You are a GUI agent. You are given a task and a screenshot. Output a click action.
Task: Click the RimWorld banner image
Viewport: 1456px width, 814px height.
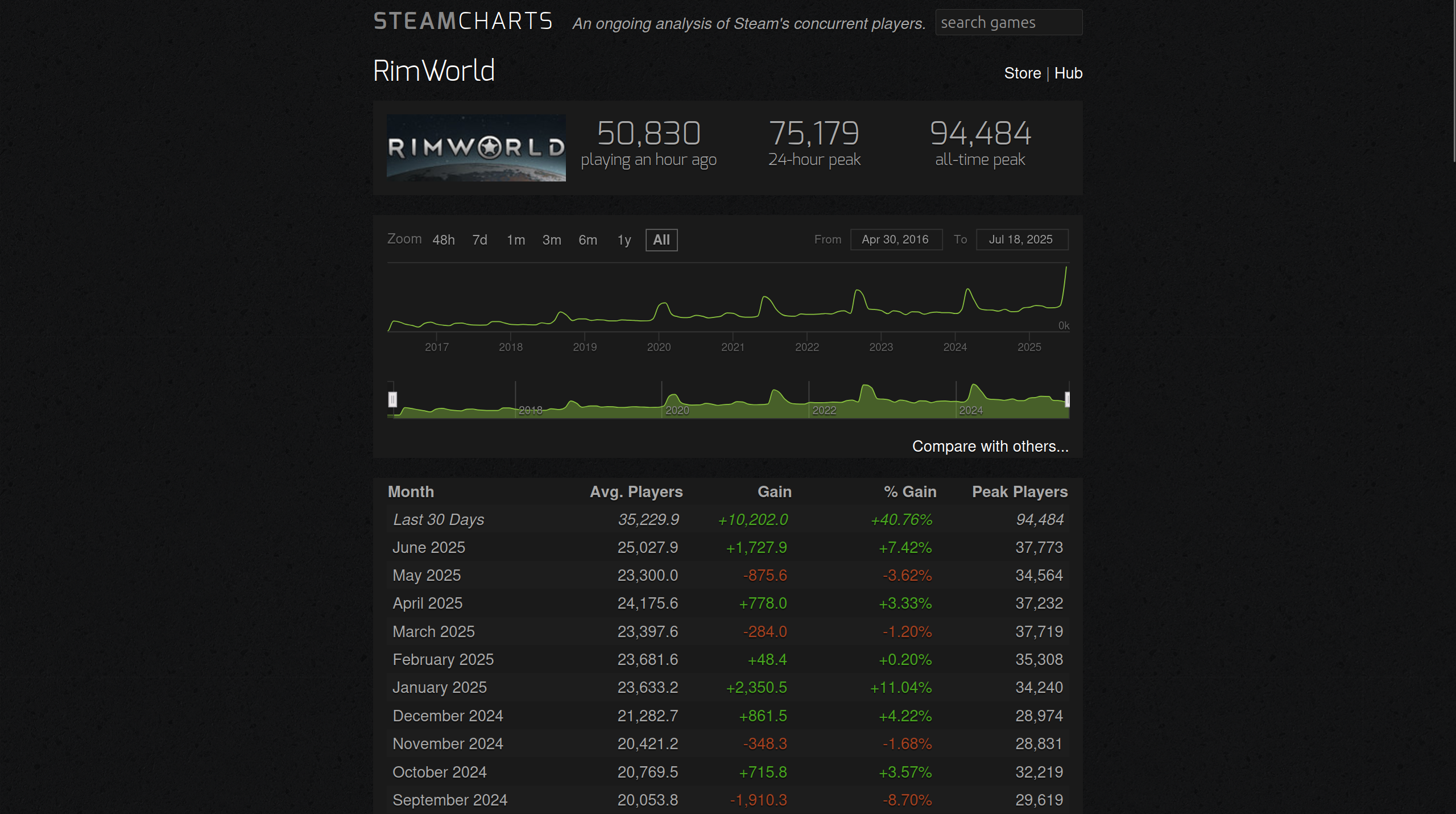476,148
